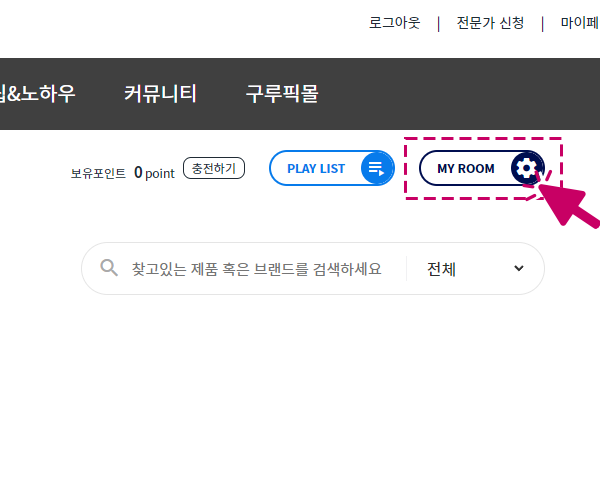Click the 충전하기 charge button

[214, 168]
